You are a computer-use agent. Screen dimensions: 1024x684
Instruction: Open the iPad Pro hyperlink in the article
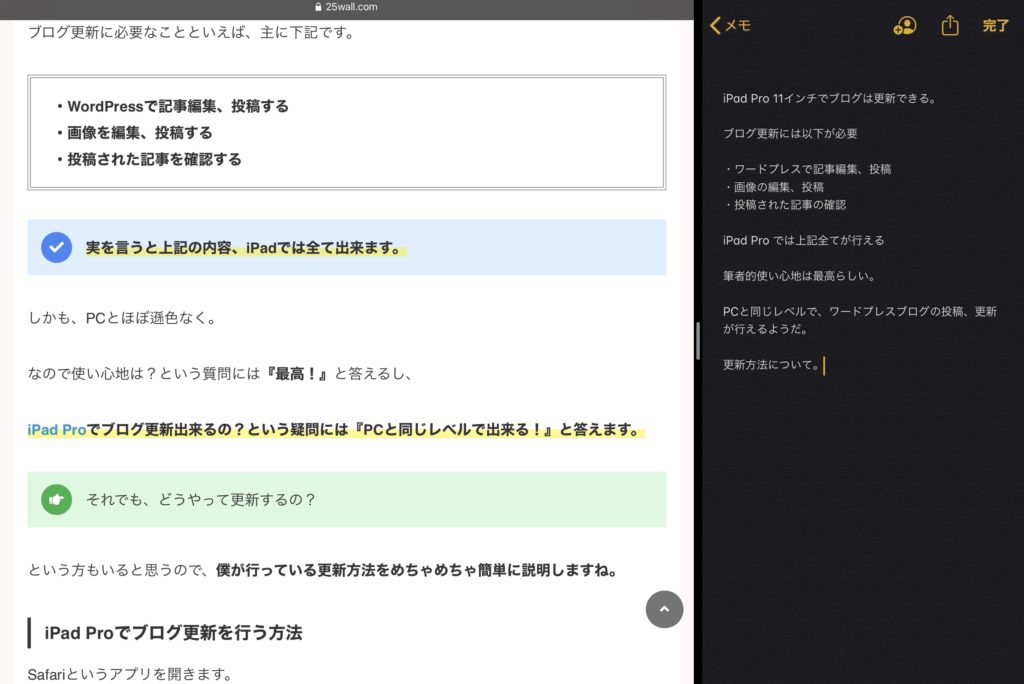pos(57,429)
